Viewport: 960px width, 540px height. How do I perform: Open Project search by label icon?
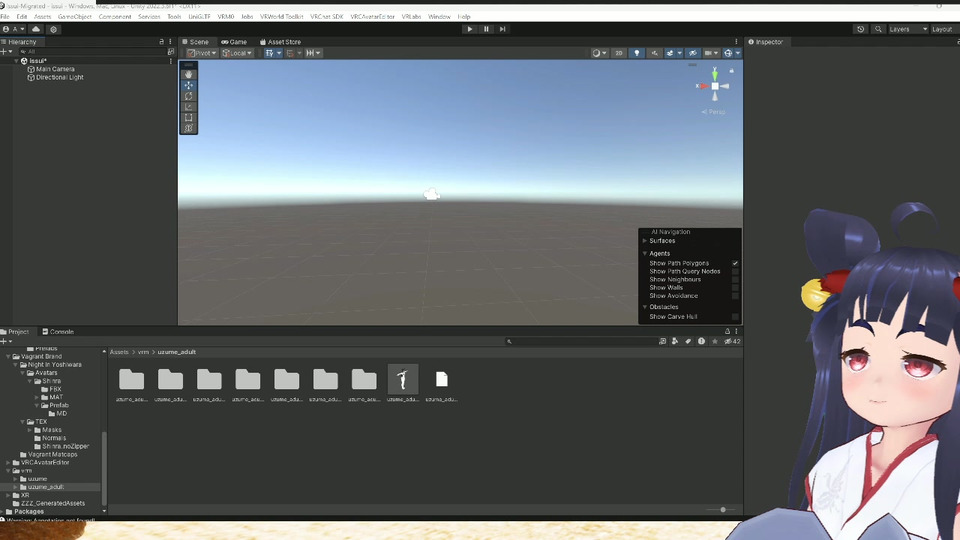688,341
